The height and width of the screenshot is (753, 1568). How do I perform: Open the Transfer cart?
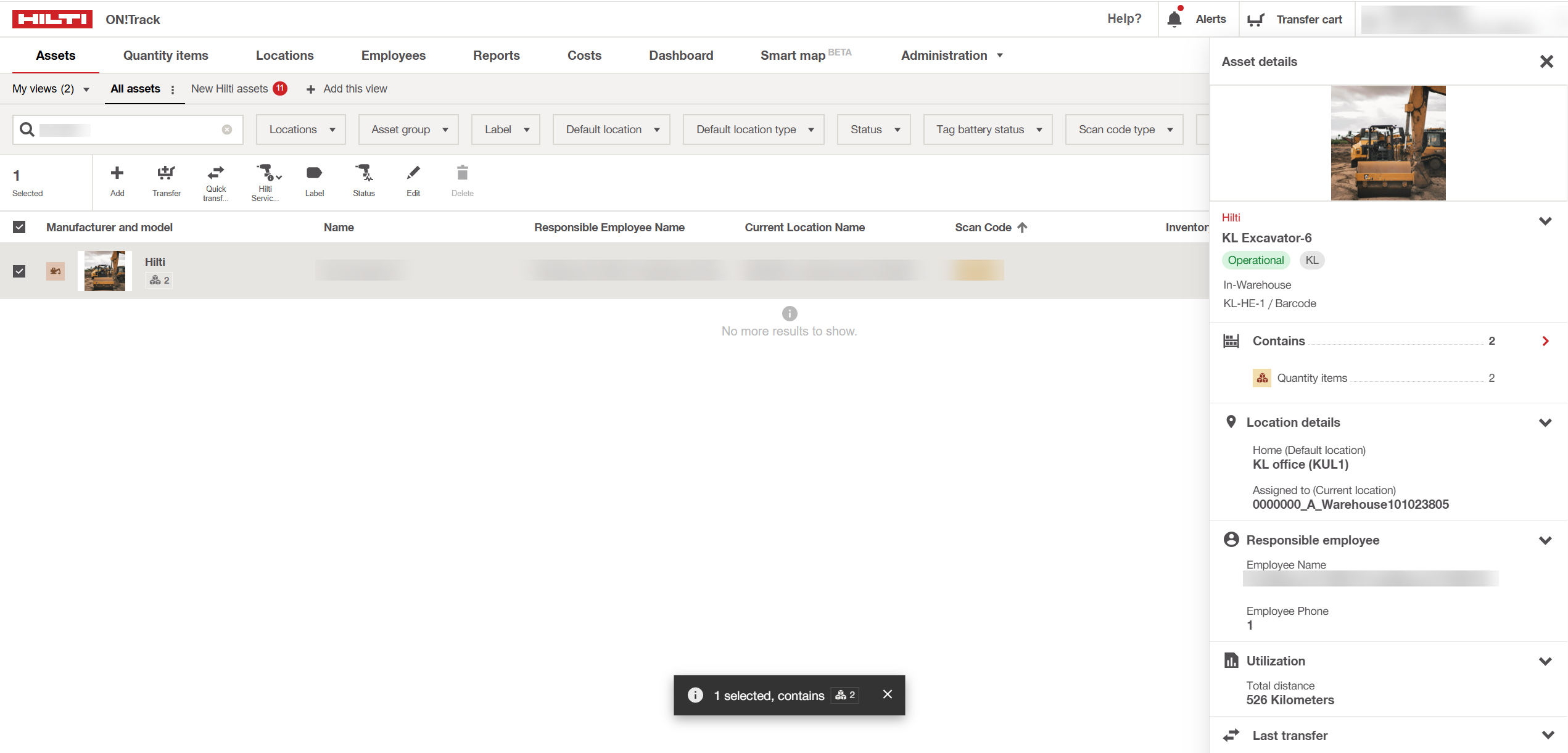click(x=1295, y=19)
